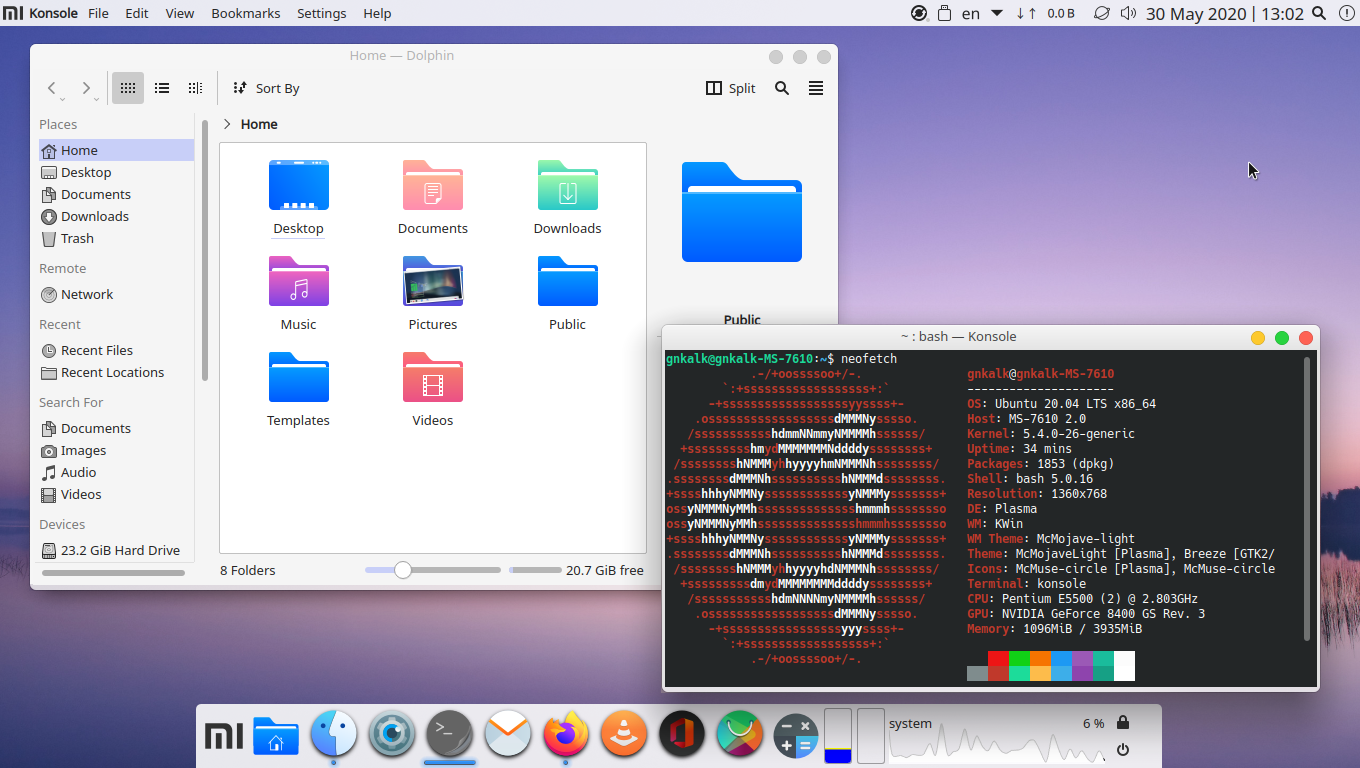The width and height of the screenshot is (1360, 768).
Task: Open Trash in Places sidebar
Action: [116, 238]
